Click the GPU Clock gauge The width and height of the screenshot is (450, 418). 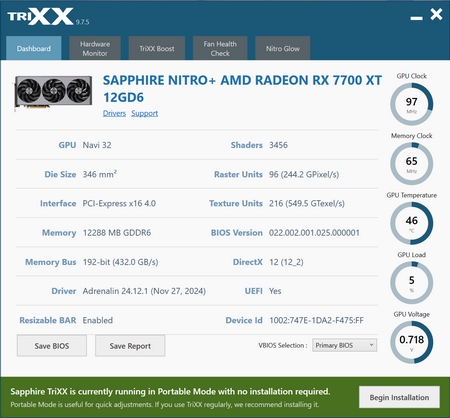pyautogui.click(x=412, y=104)
